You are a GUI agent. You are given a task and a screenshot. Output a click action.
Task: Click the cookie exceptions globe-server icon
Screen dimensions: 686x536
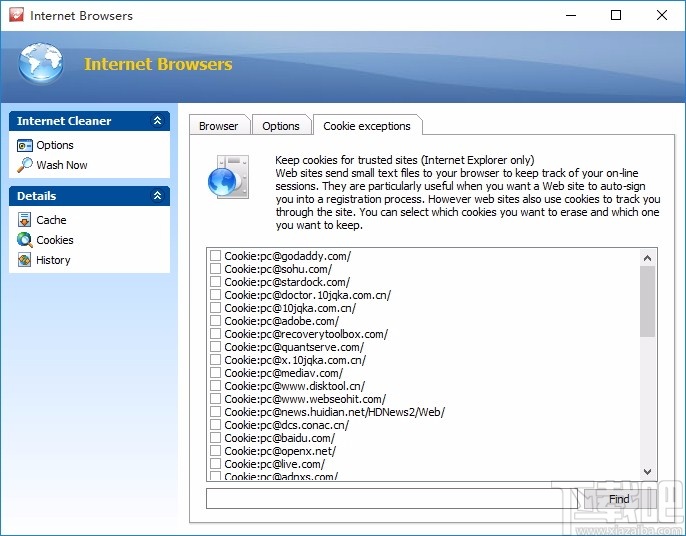[228, 176]
